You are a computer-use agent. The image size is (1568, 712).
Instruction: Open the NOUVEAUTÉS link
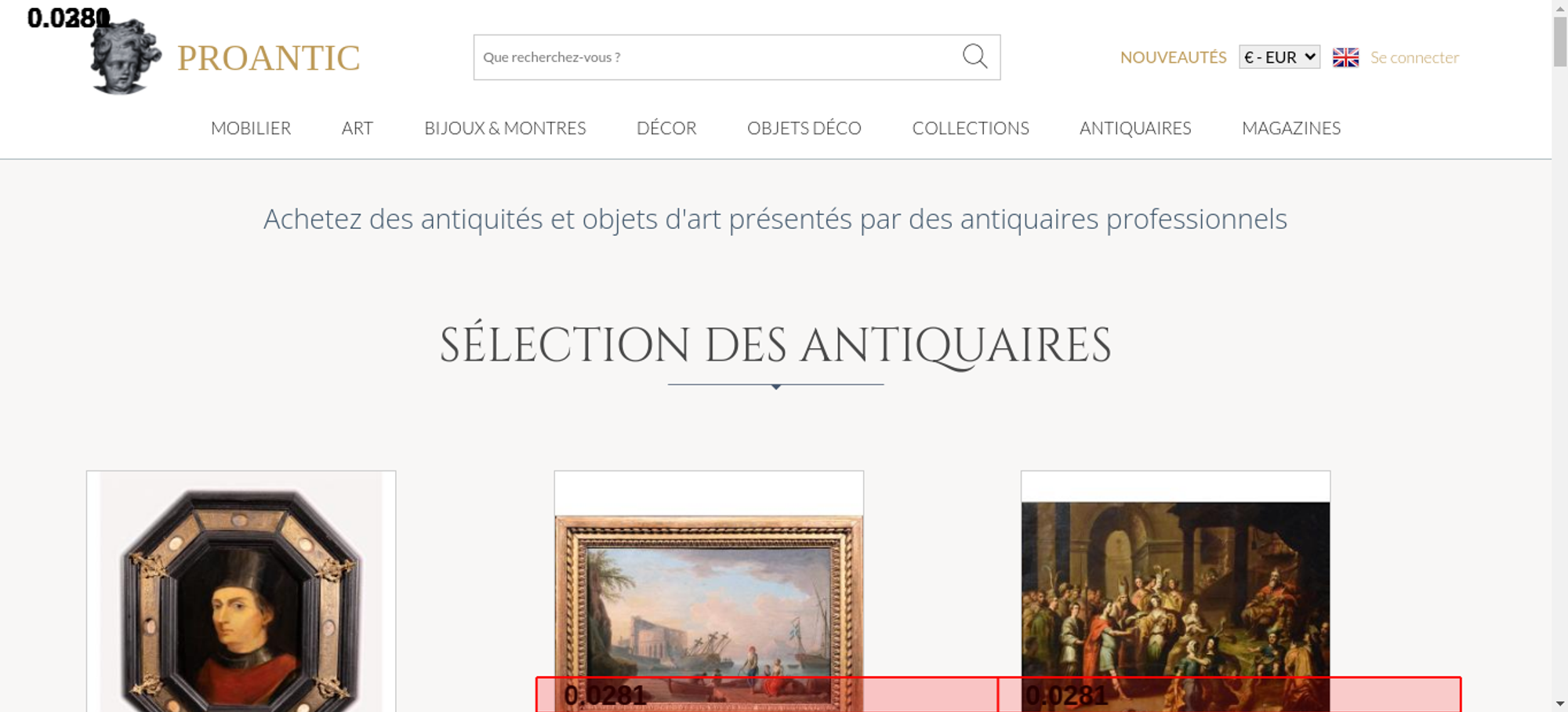coord(1173,57)
